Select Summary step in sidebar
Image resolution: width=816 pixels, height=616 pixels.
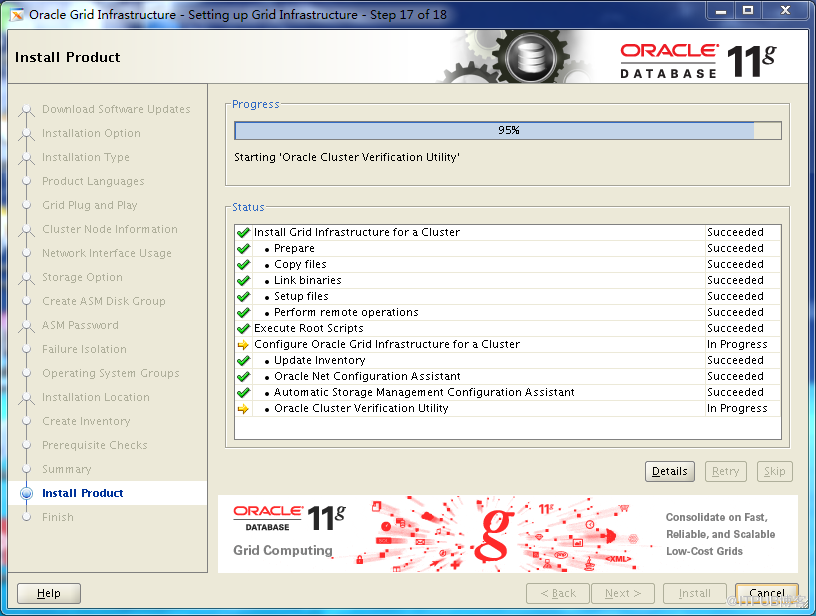[x=67, y=469]
